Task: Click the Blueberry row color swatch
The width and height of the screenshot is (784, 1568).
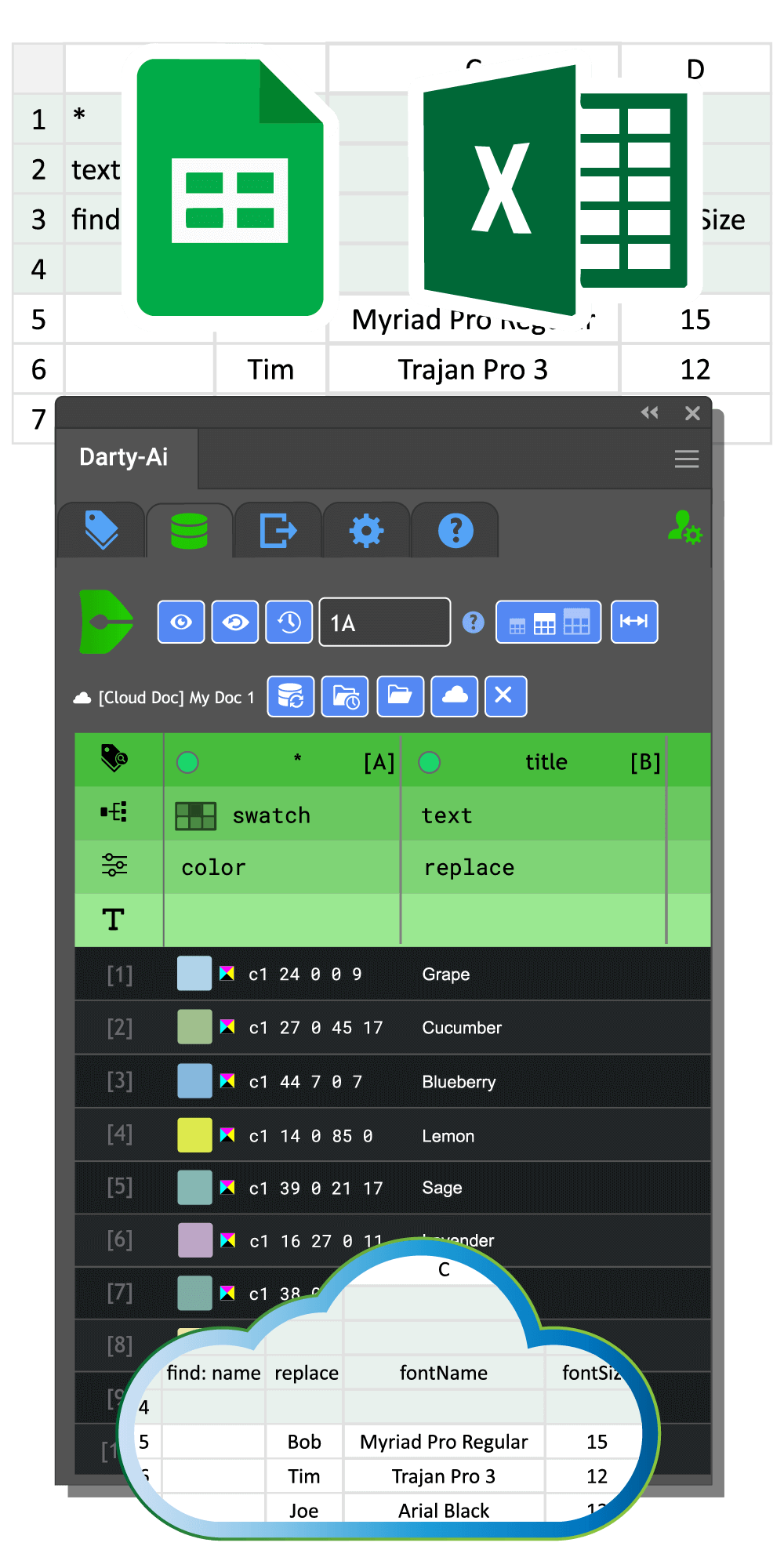Action: pos(195,1081)
